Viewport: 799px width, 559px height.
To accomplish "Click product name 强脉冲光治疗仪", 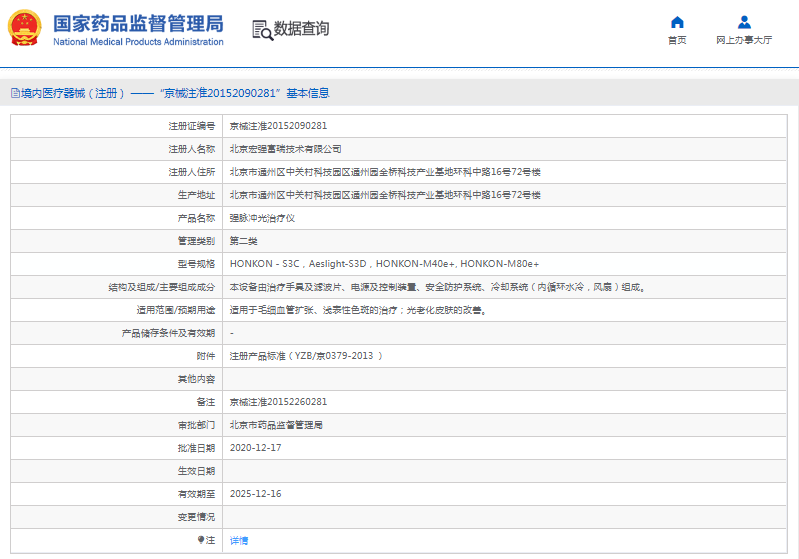I will 262,218.
